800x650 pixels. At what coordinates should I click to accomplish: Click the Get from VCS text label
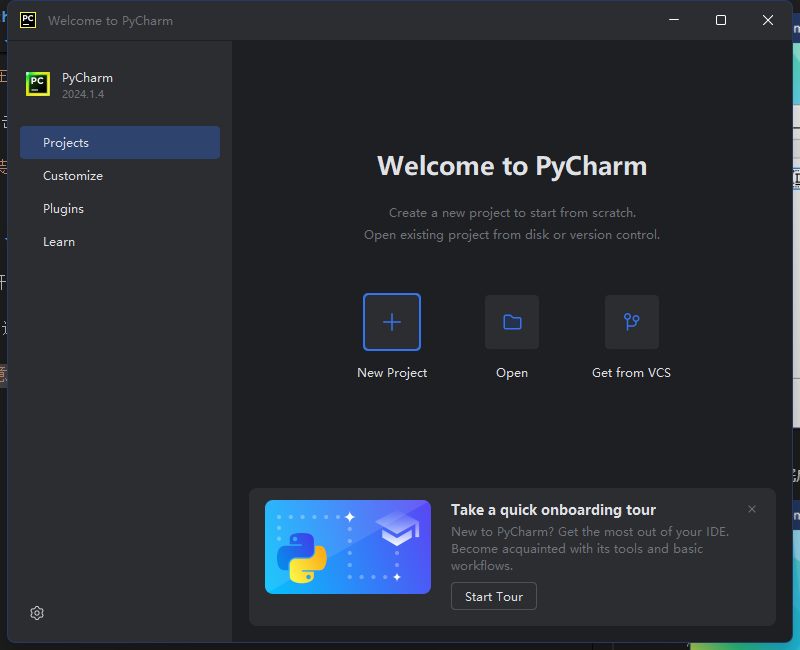point(631,372)
